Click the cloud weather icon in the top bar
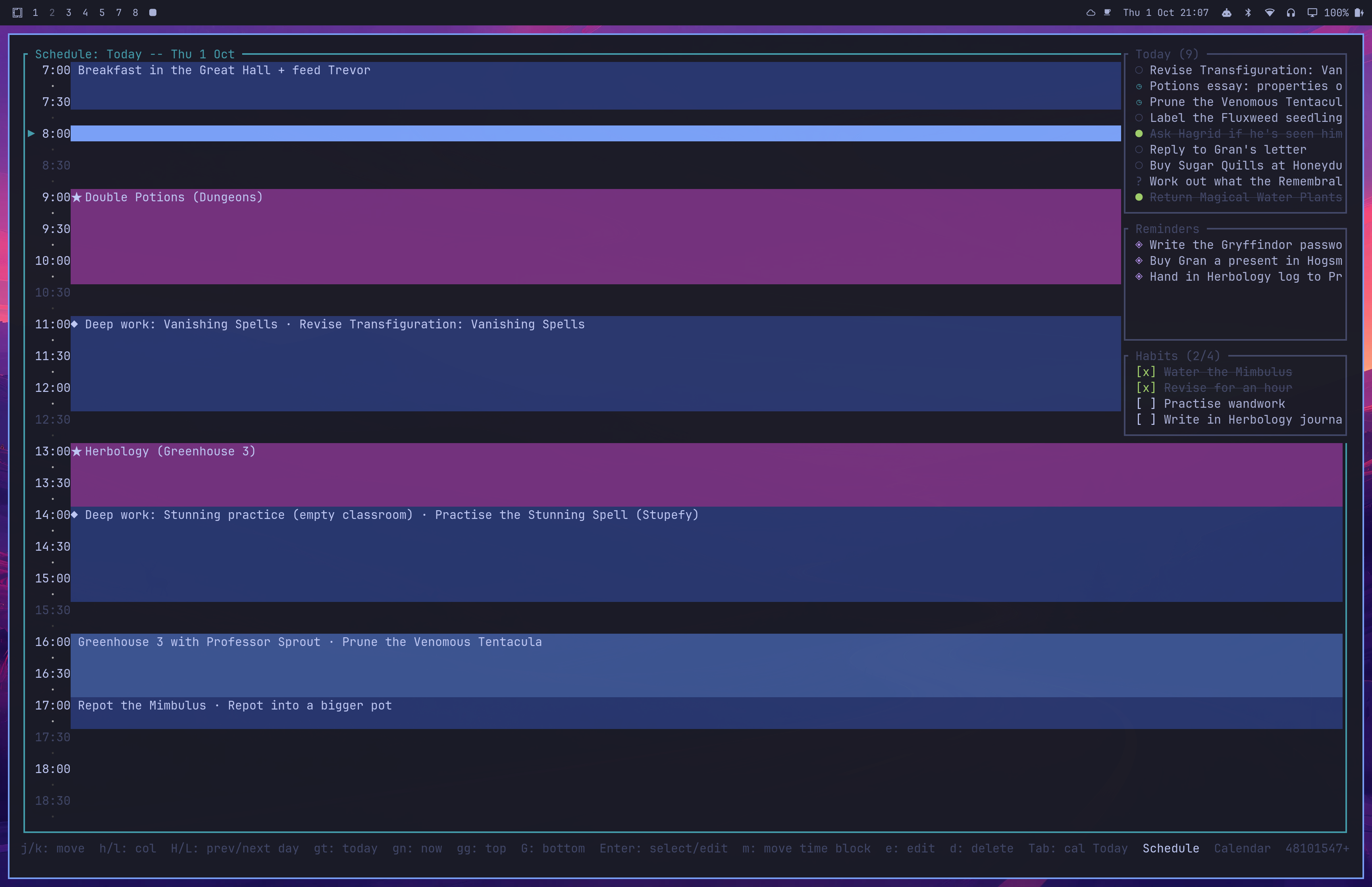Image resolution: width=1372 pixels, height=887 pixels. [x=1091, y=13]
